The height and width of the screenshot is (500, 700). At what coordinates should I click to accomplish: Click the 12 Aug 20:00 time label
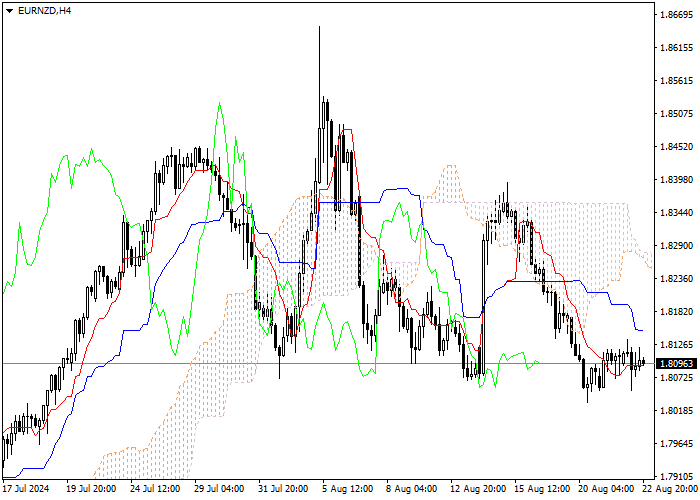[x=478, y=488]
